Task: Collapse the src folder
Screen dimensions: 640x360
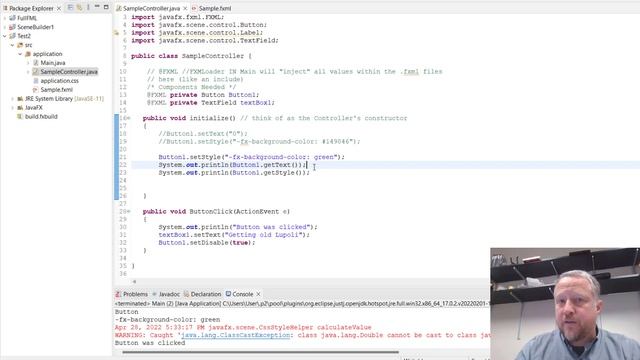Action: point(12,45)
